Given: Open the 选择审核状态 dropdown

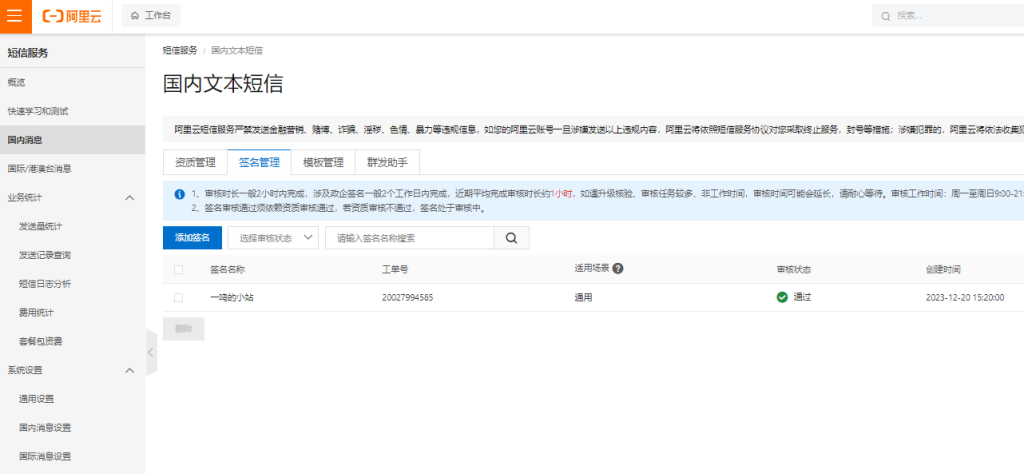Looking at the screenshot, I should coord(273,238).
